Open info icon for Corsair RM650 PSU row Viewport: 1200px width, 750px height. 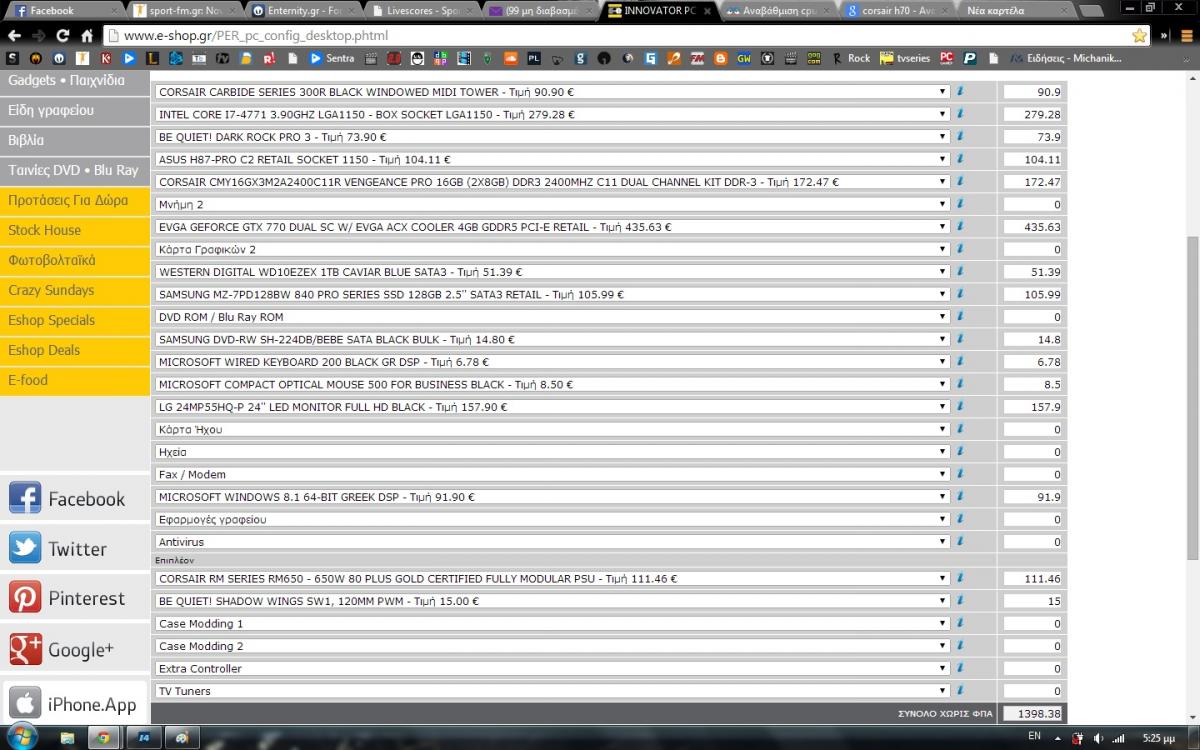point(959,578)
